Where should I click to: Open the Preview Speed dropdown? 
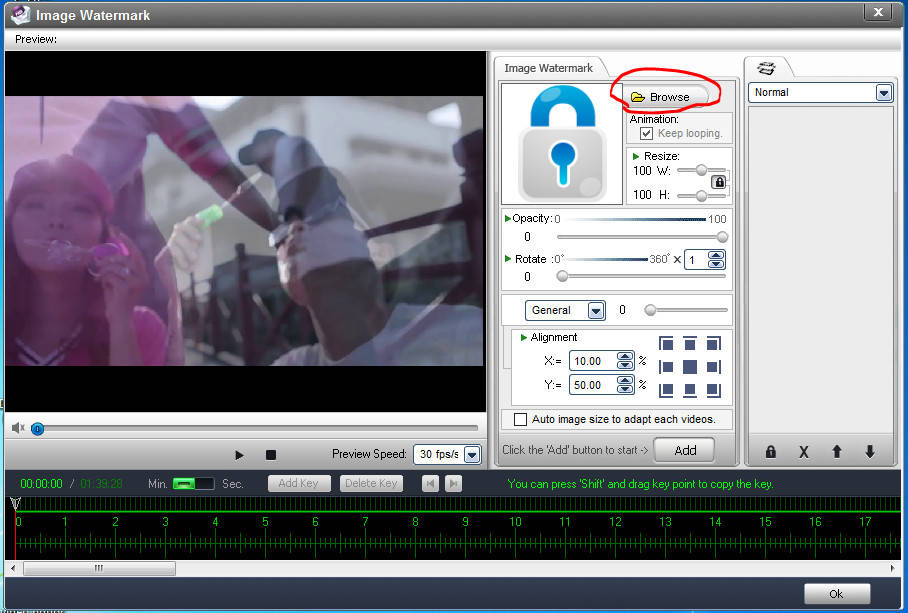473,454
